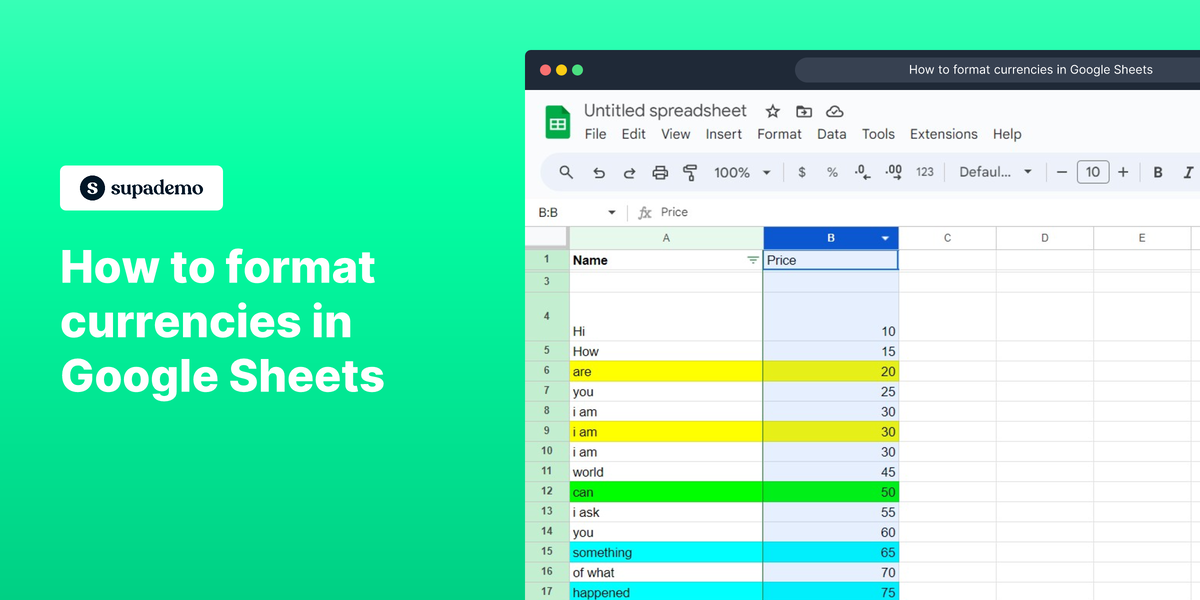Decrease decimal places
This screenshot has height=600, width=1200.
click(x=861, y=172)
